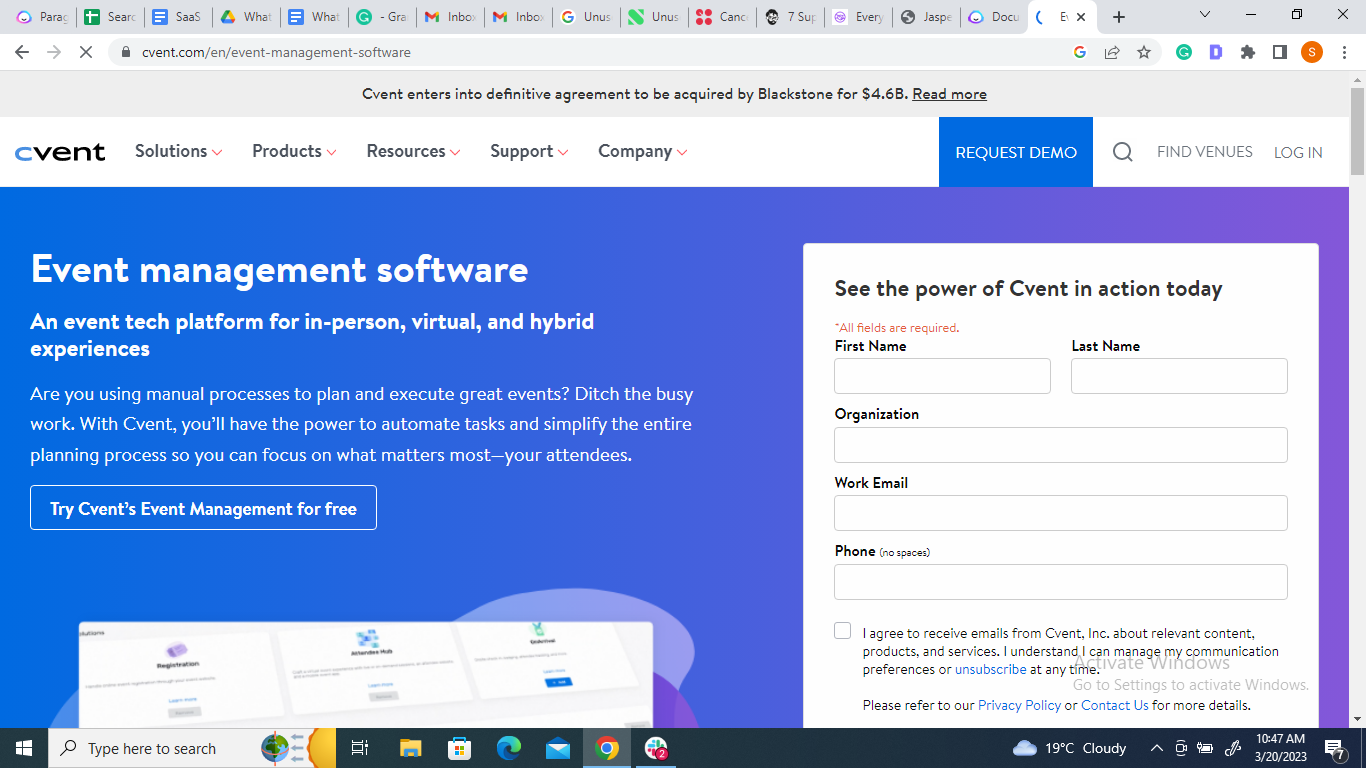Click the LOG IN link
The height and width of the screenshot is (768, 1366).
coord(1298,152)
